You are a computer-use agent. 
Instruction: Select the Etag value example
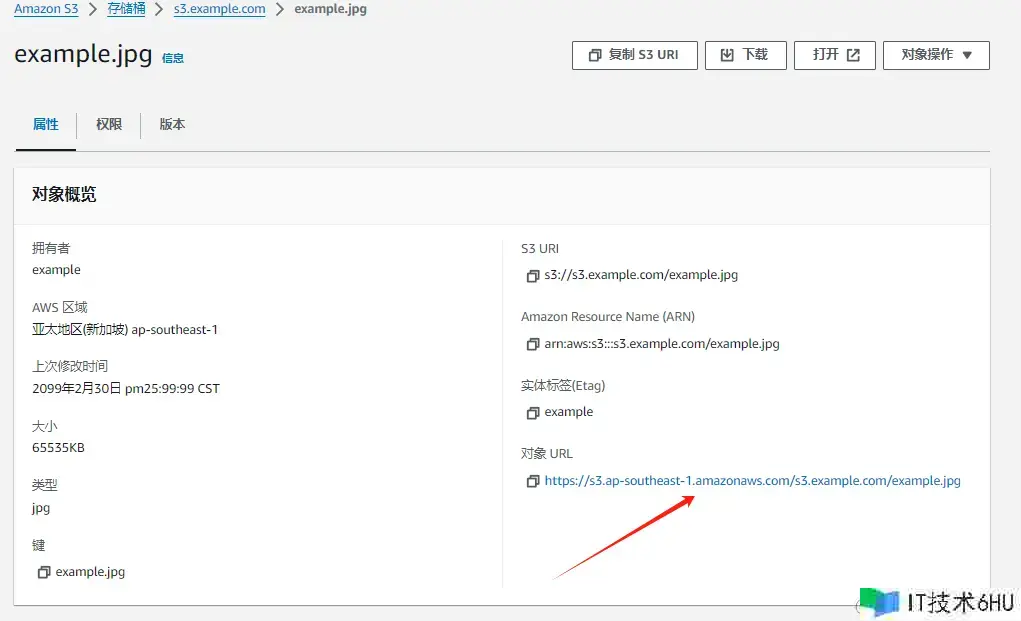coord(568,412)
